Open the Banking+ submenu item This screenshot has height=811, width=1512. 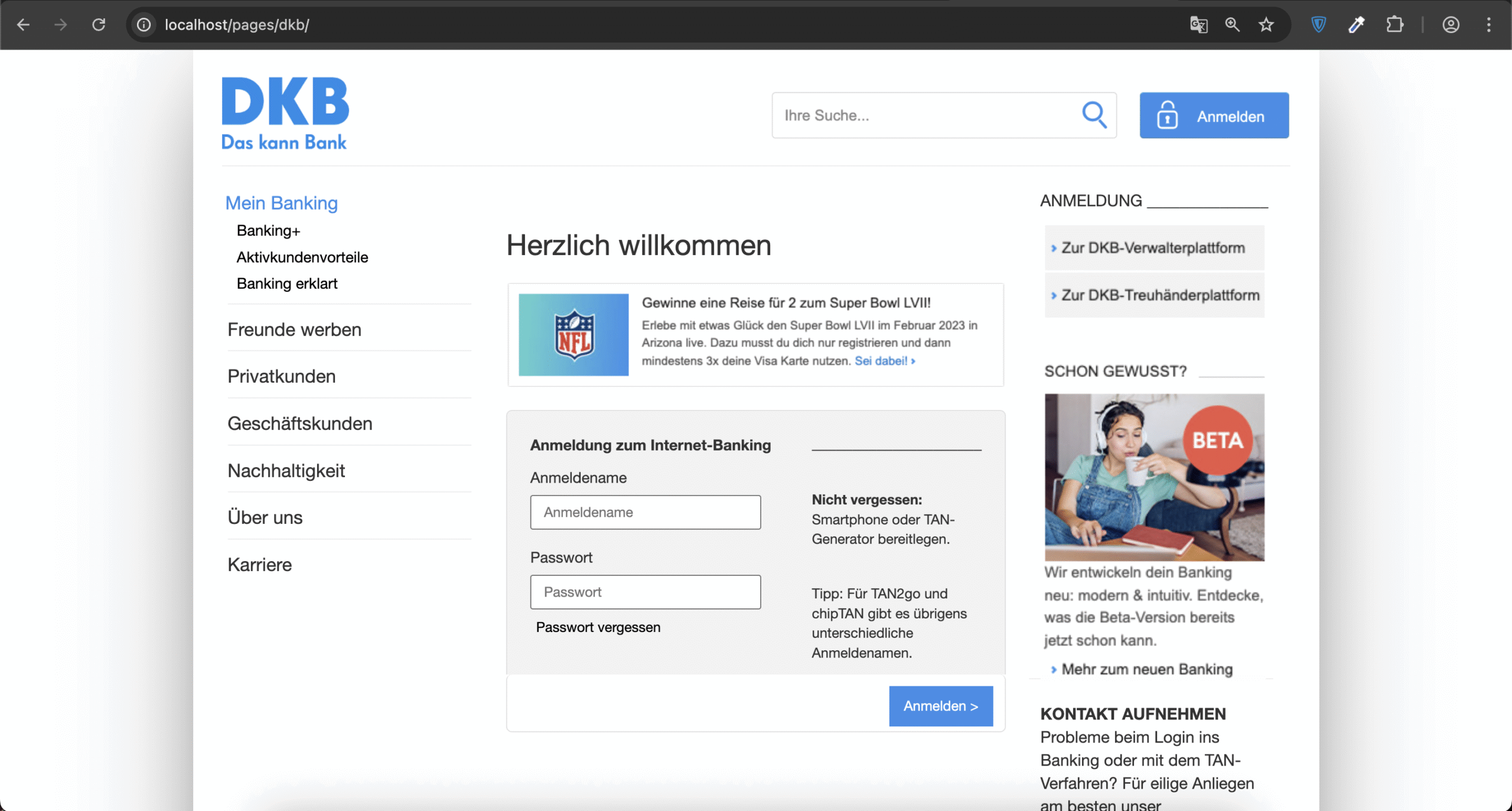pos(269,231)
